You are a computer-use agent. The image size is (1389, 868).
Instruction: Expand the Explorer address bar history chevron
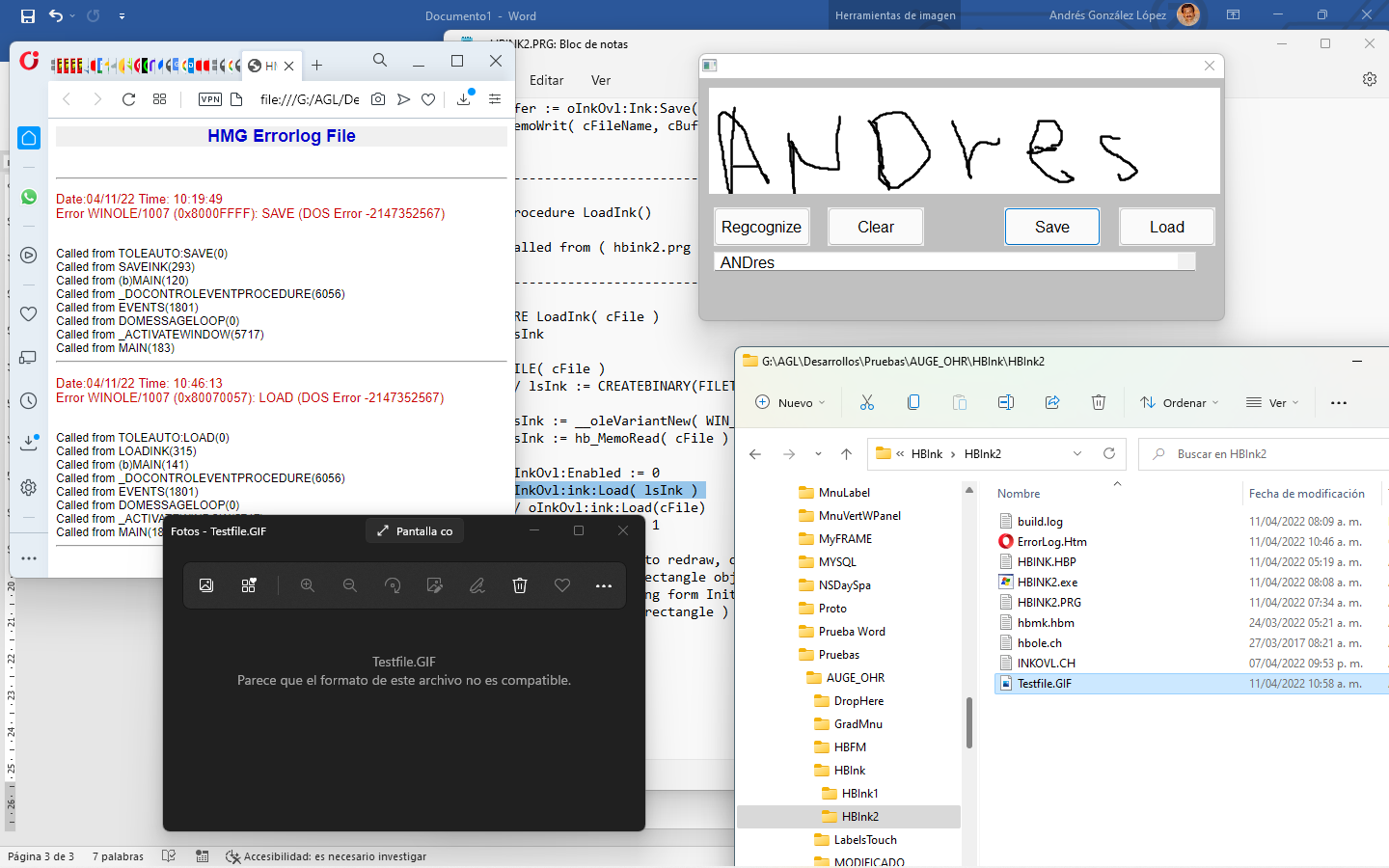pyautogui.click(x=1077, y=453)
